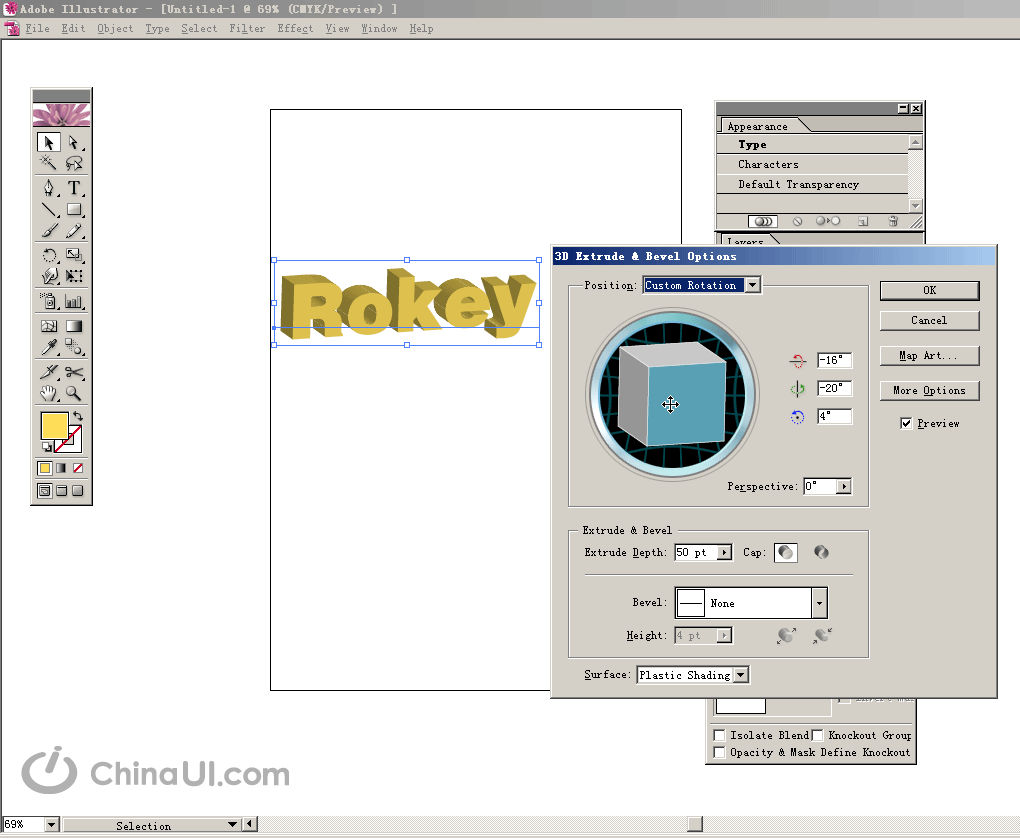Select the Scale tool

pos(74,255)
